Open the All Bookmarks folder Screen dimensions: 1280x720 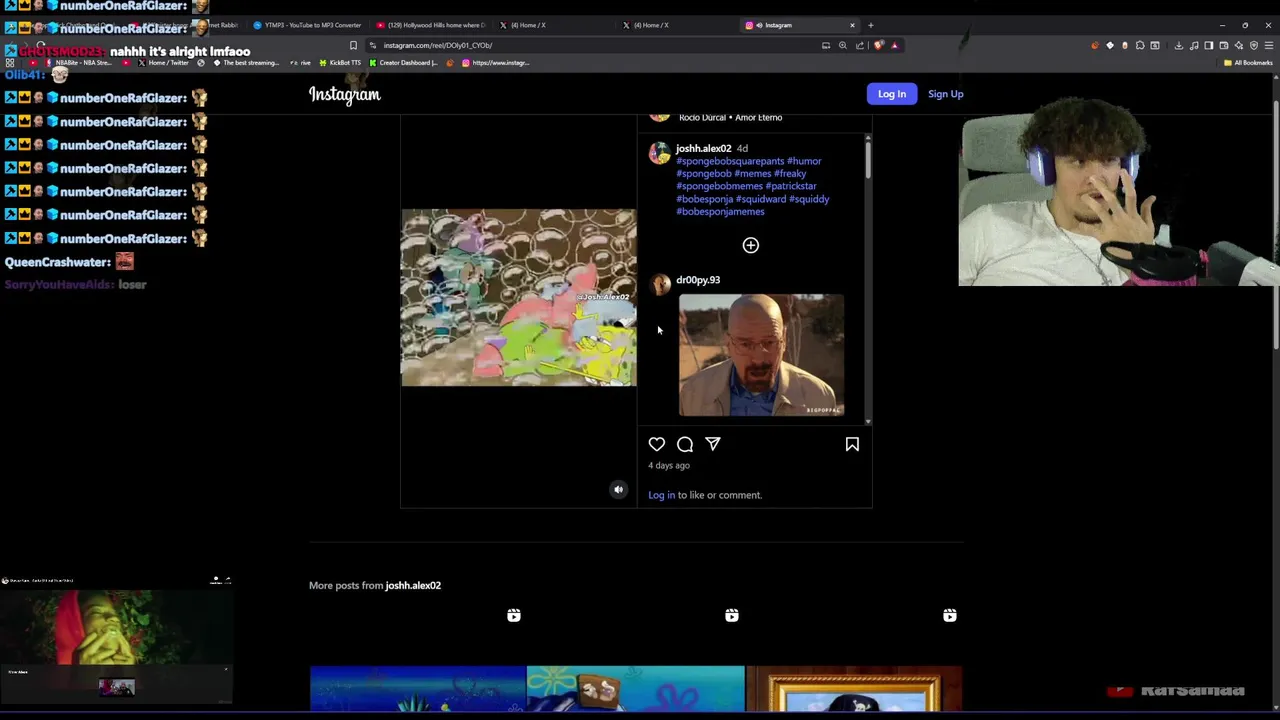click(1248, 63)
